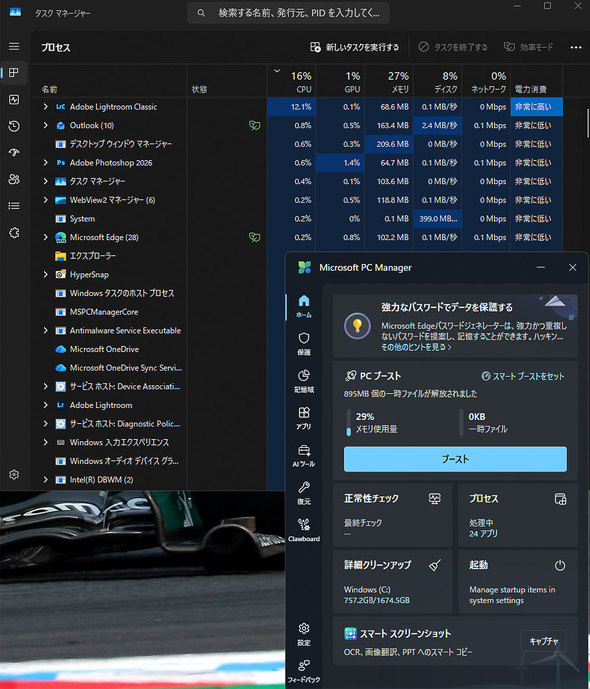The height and width of the screenshot is (689, 590).
Task: Click efficiency mode leaf icon on Outlook row
Action: [254, 126]
